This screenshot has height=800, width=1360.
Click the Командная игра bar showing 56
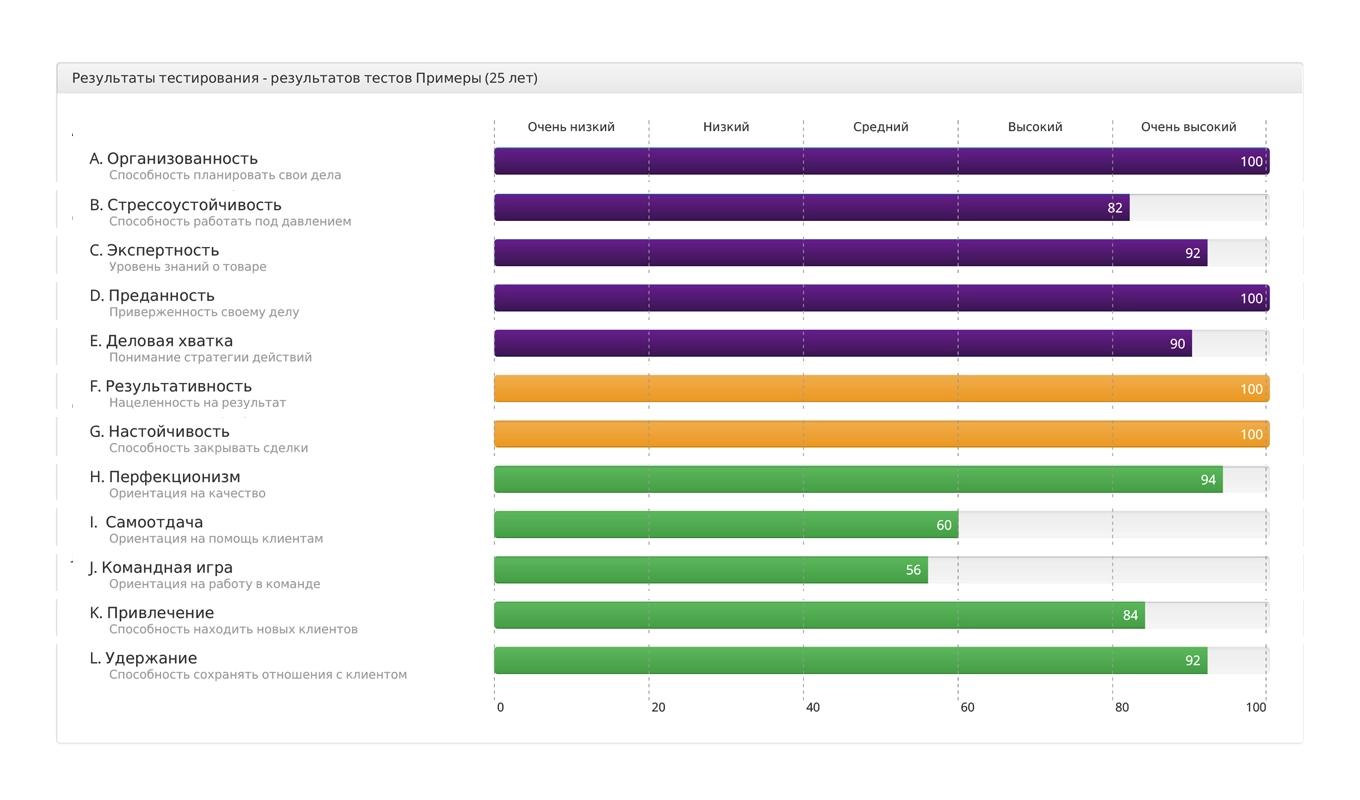pyautogui.click(x=710, y=570)
